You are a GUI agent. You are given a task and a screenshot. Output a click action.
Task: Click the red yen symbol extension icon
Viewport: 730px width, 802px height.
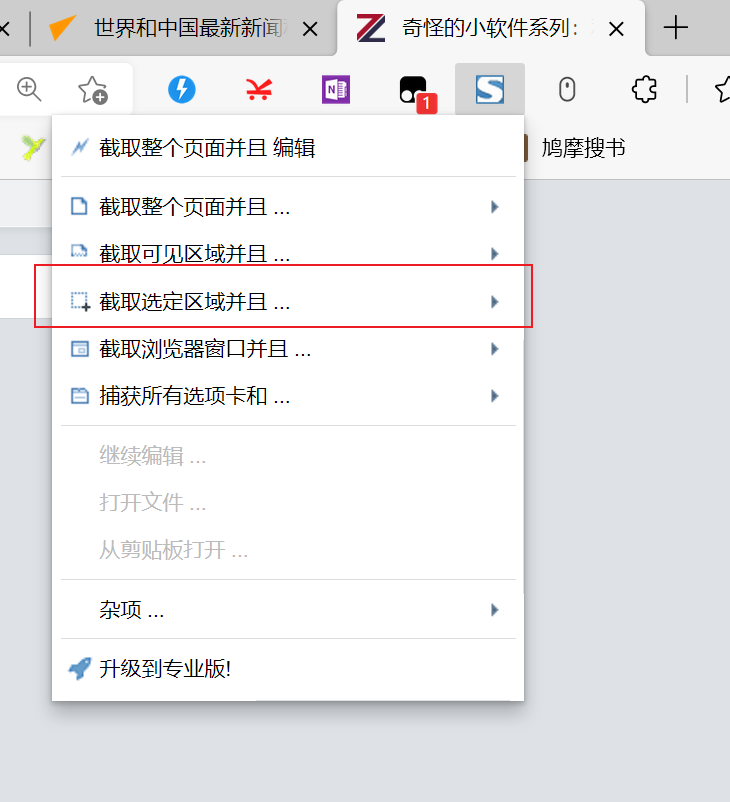pos(259,90)
